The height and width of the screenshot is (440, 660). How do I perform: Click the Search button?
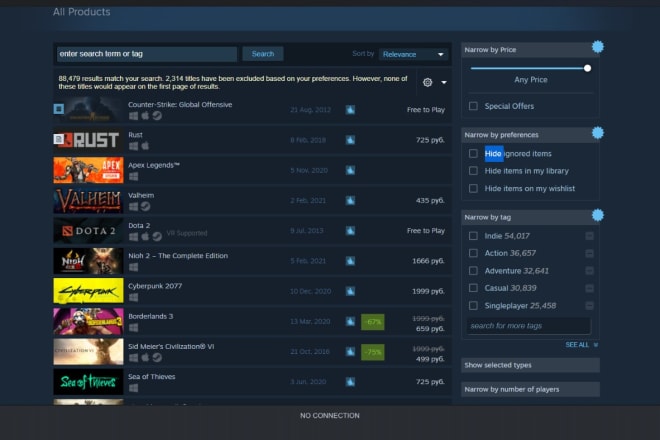click(263, 54)
